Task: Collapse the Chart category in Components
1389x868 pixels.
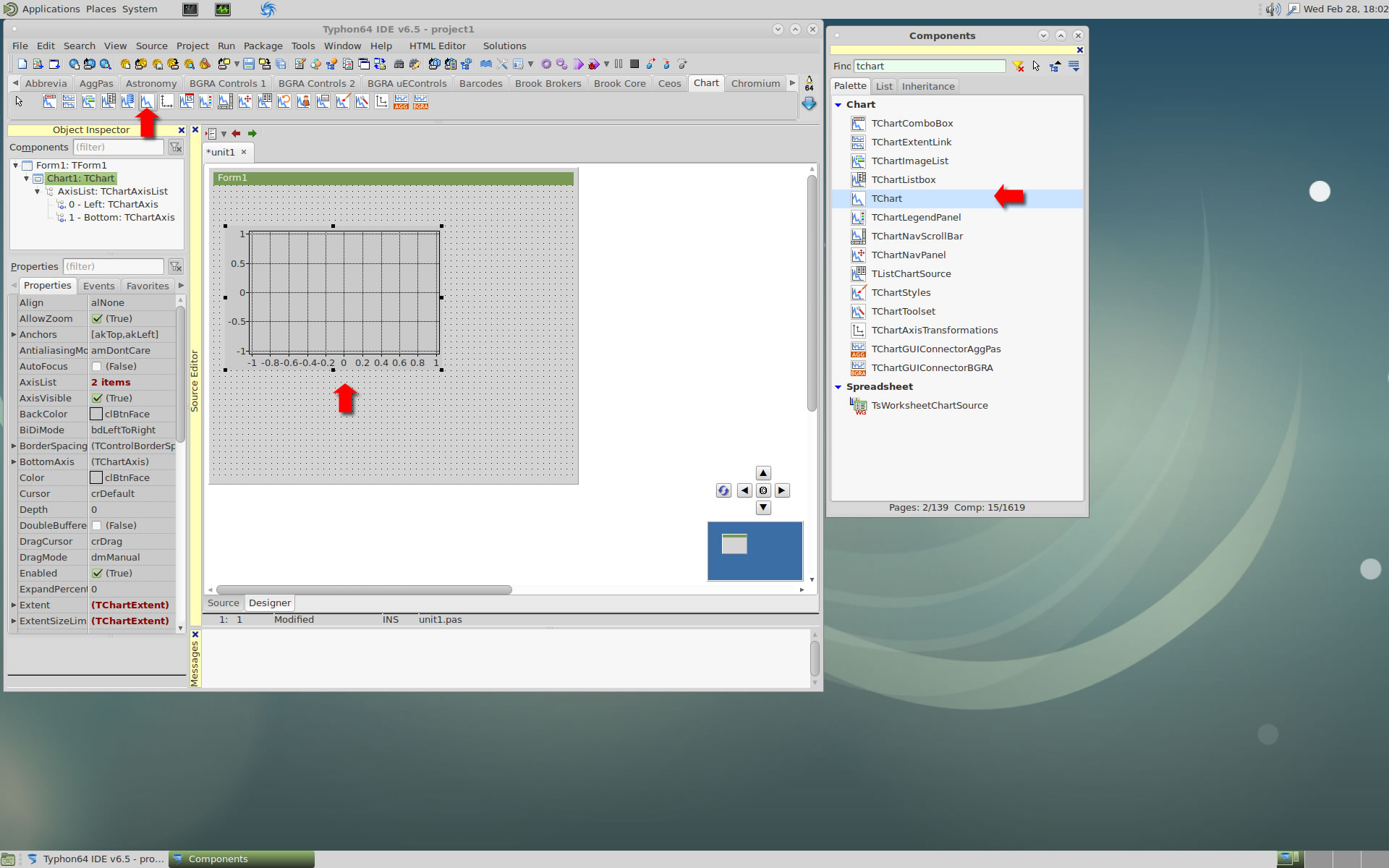Action: coord(838,105)
